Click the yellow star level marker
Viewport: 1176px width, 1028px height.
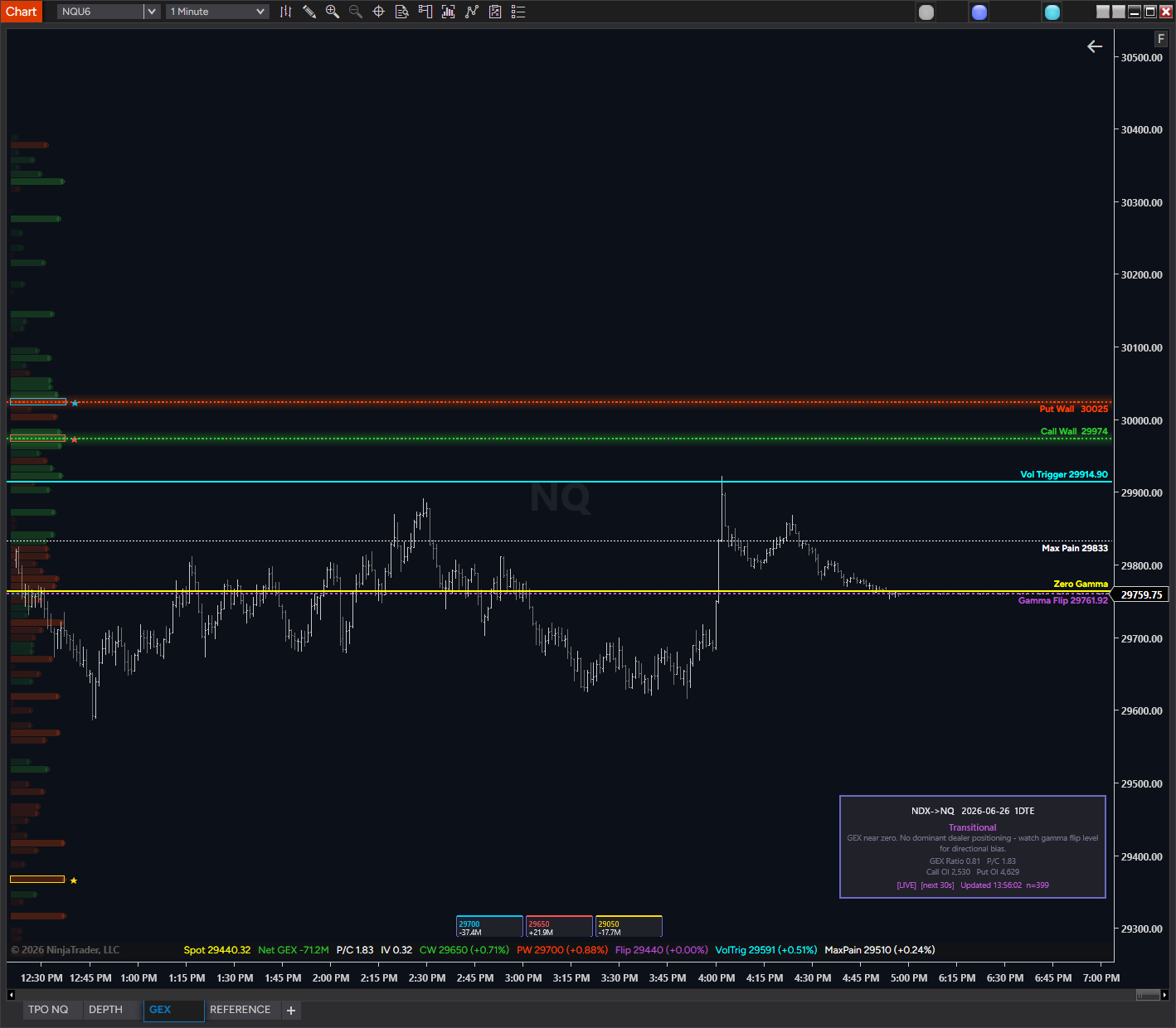tap(74, 880)
